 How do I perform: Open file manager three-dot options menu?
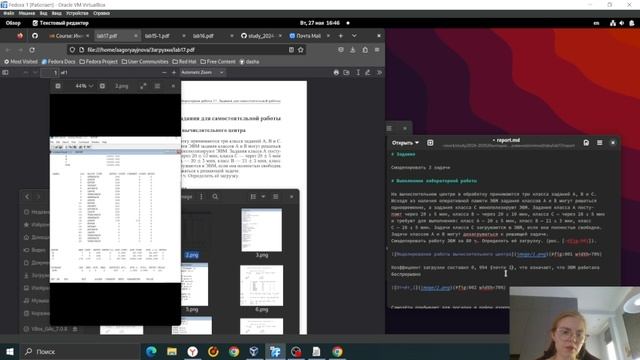pos(201,197)
